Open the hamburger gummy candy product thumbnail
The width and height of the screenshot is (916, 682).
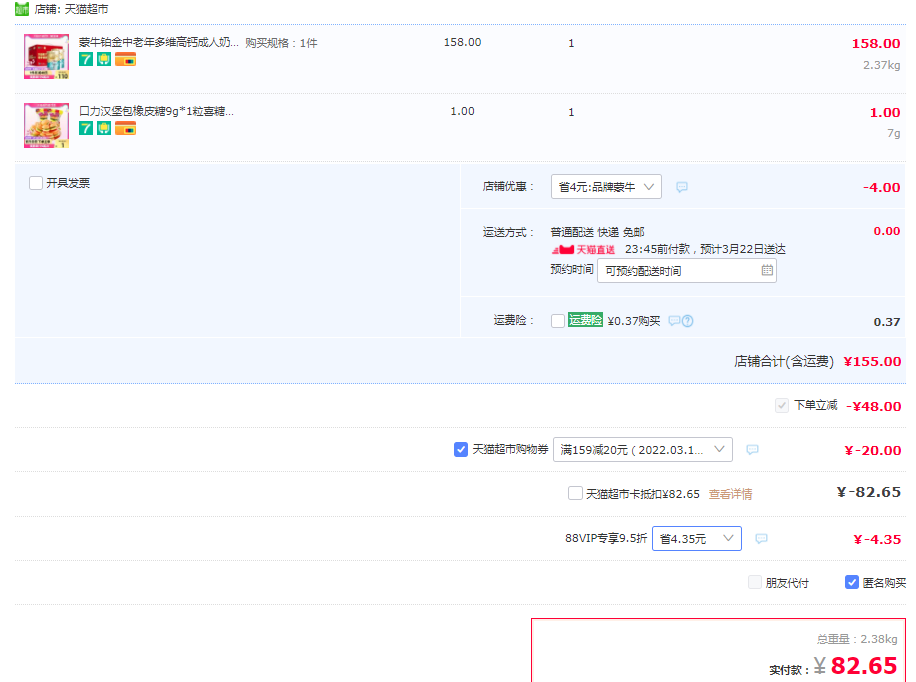(46, 125)
